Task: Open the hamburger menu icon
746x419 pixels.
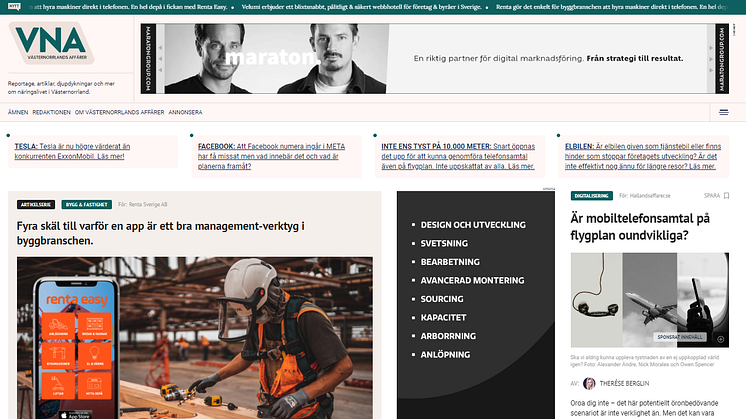Action: coord(724,112)
